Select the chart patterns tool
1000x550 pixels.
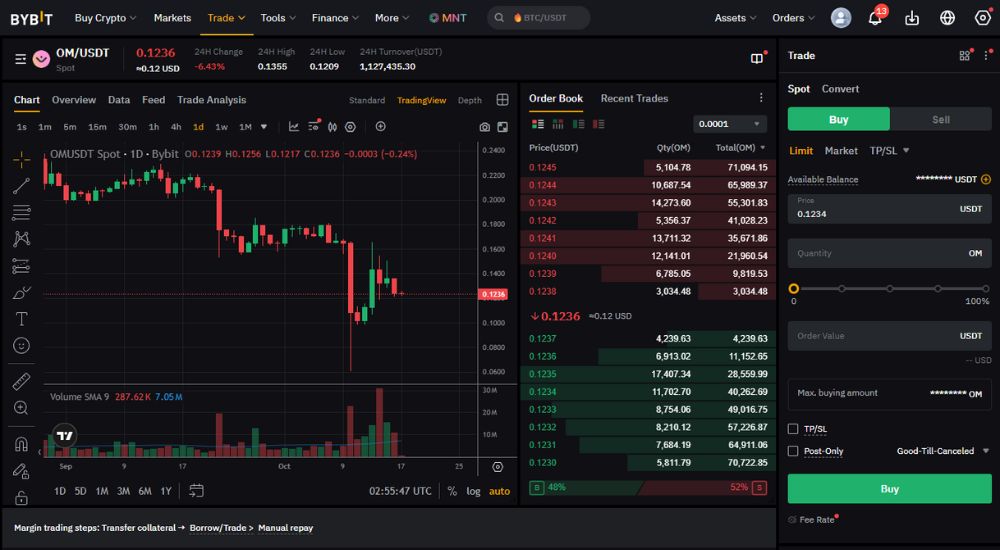point(21,239)
